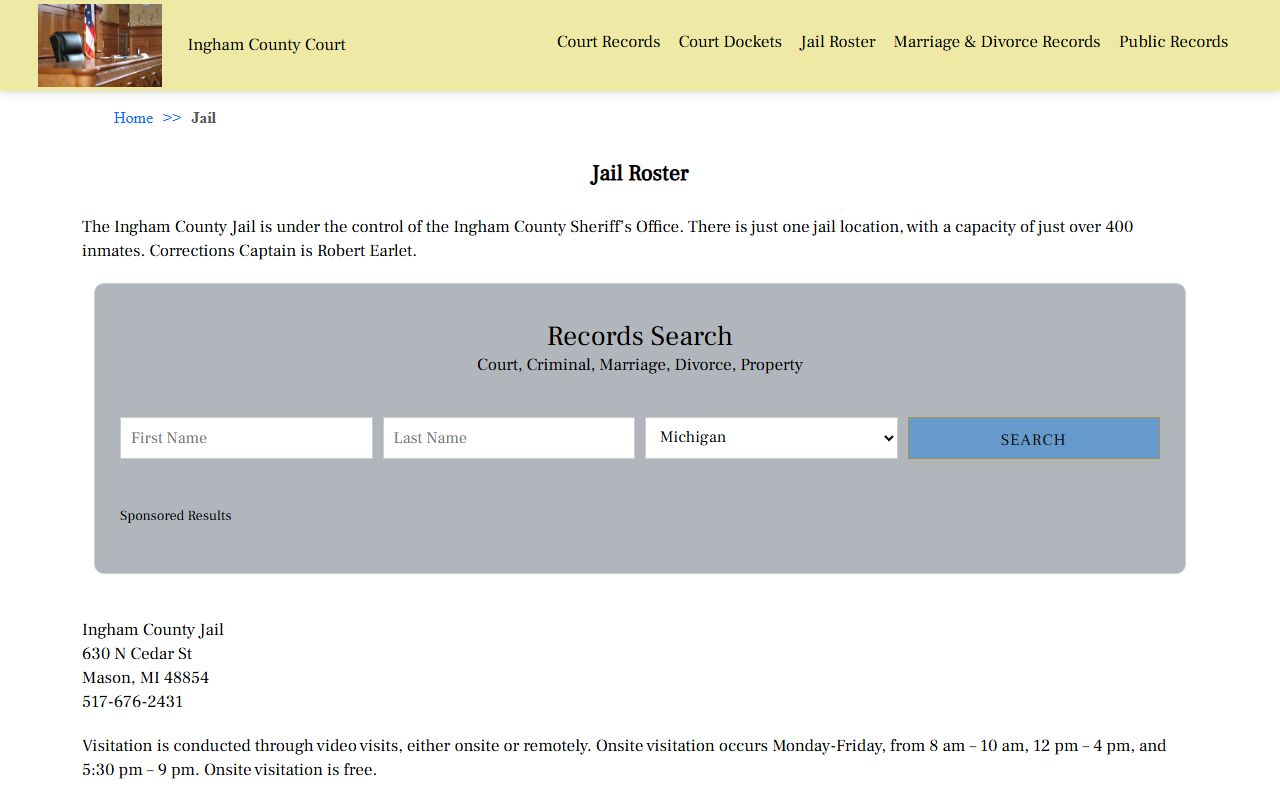Image resolution: width=1280 pixels, height=800 pixels.
Task: Click the courtroom logo image
Action: click(x=100, y=45)
